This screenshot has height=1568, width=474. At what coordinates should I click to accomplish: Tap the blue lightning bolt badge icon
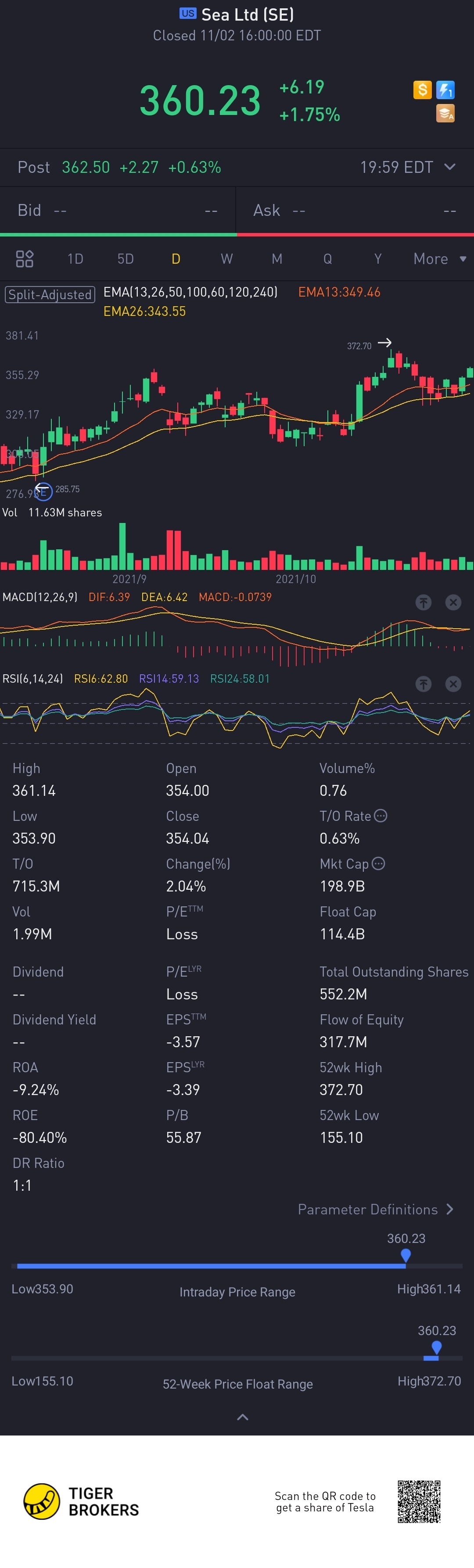445,90
